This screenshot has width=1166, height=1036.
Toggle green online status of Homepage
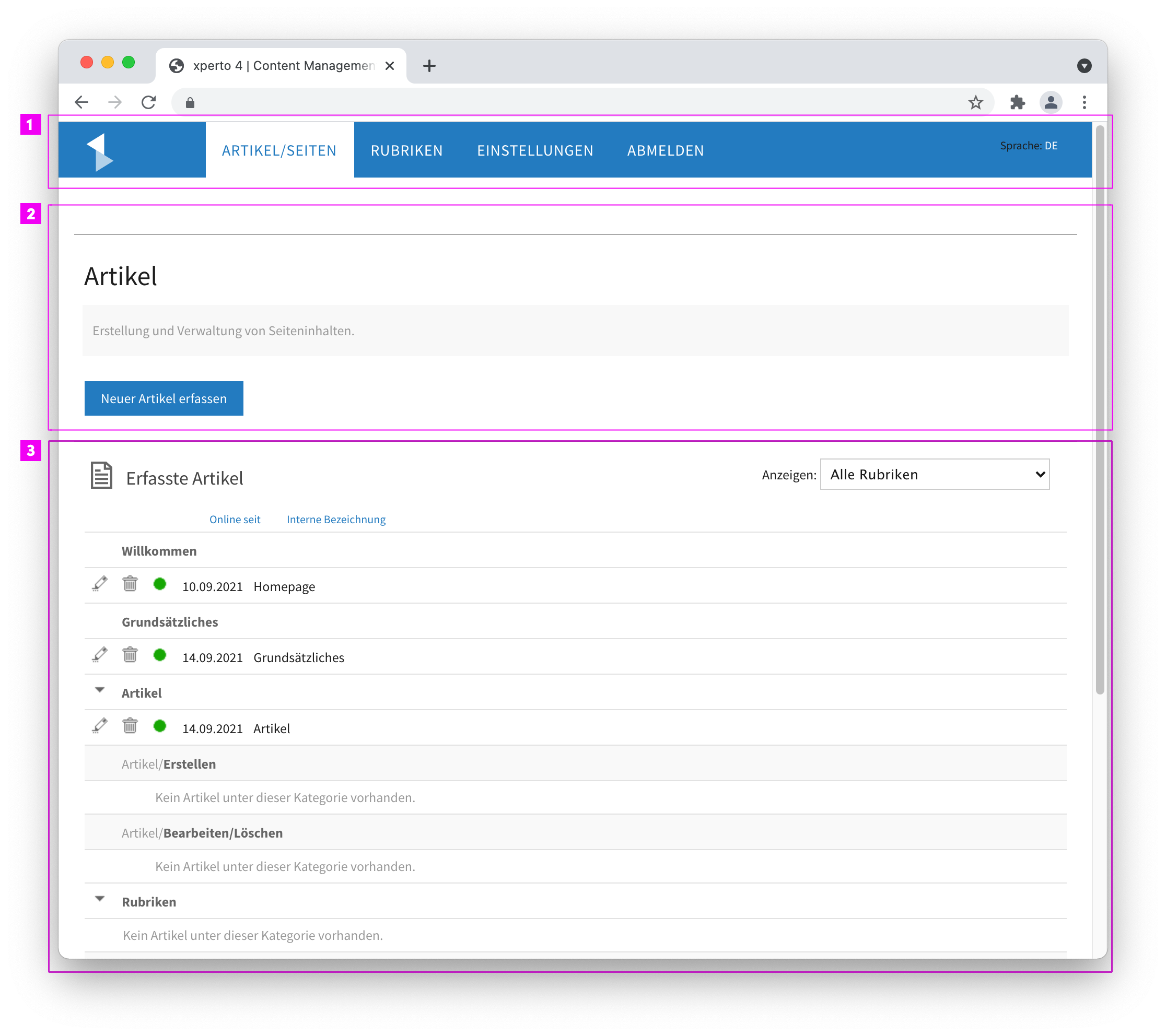pos(160,584)
